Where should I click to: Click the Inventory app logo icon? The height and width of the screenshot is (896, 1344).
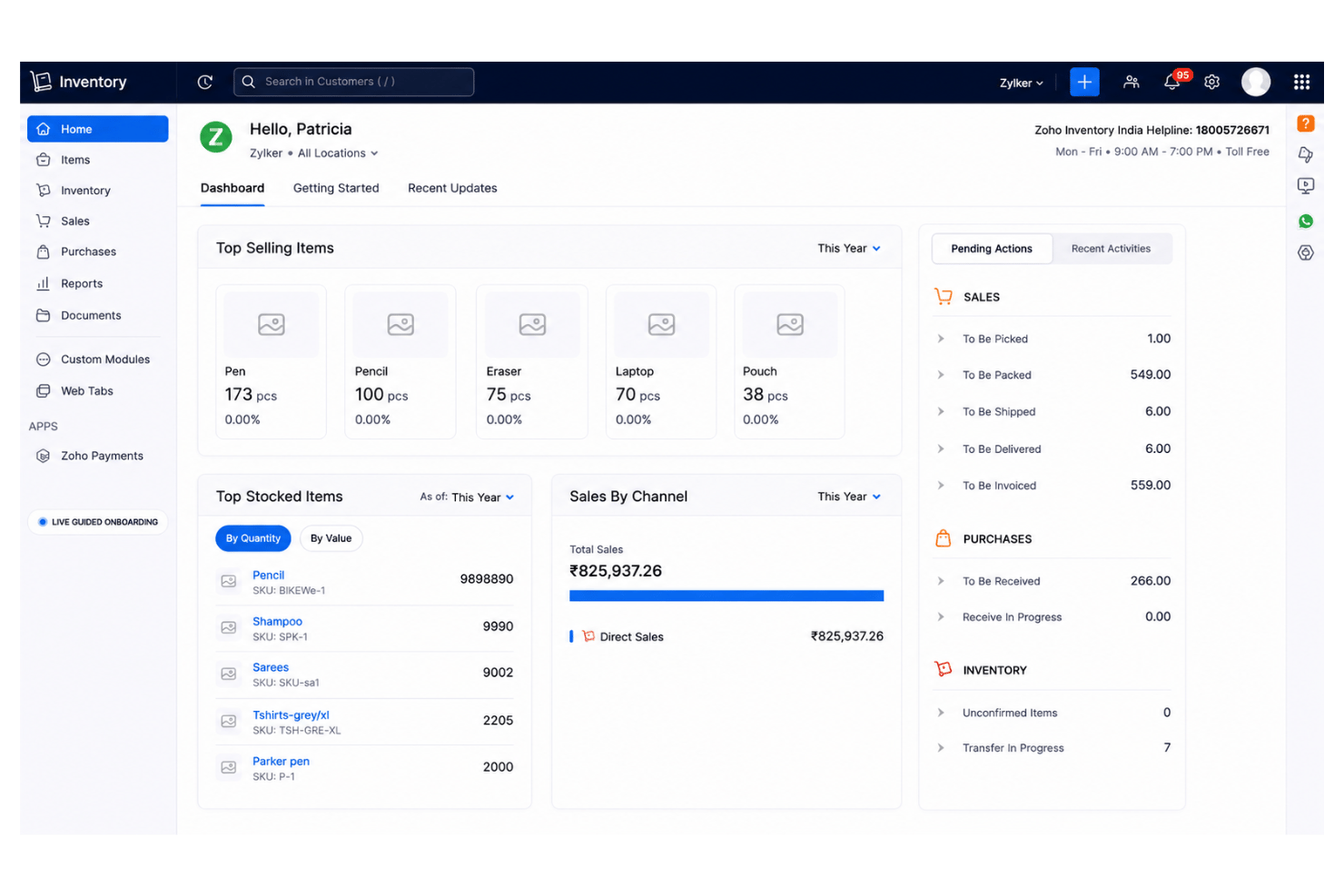(x=41, y=82)
